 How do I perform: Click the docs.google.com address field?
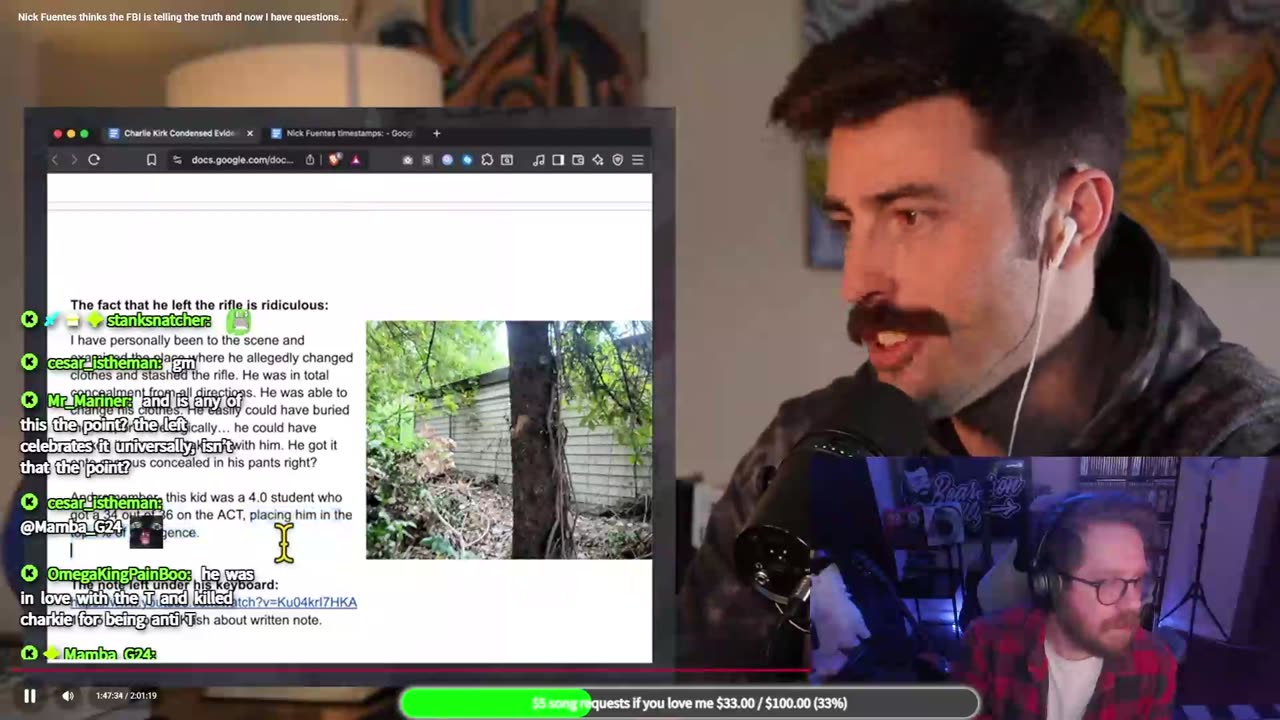[243, 160]
